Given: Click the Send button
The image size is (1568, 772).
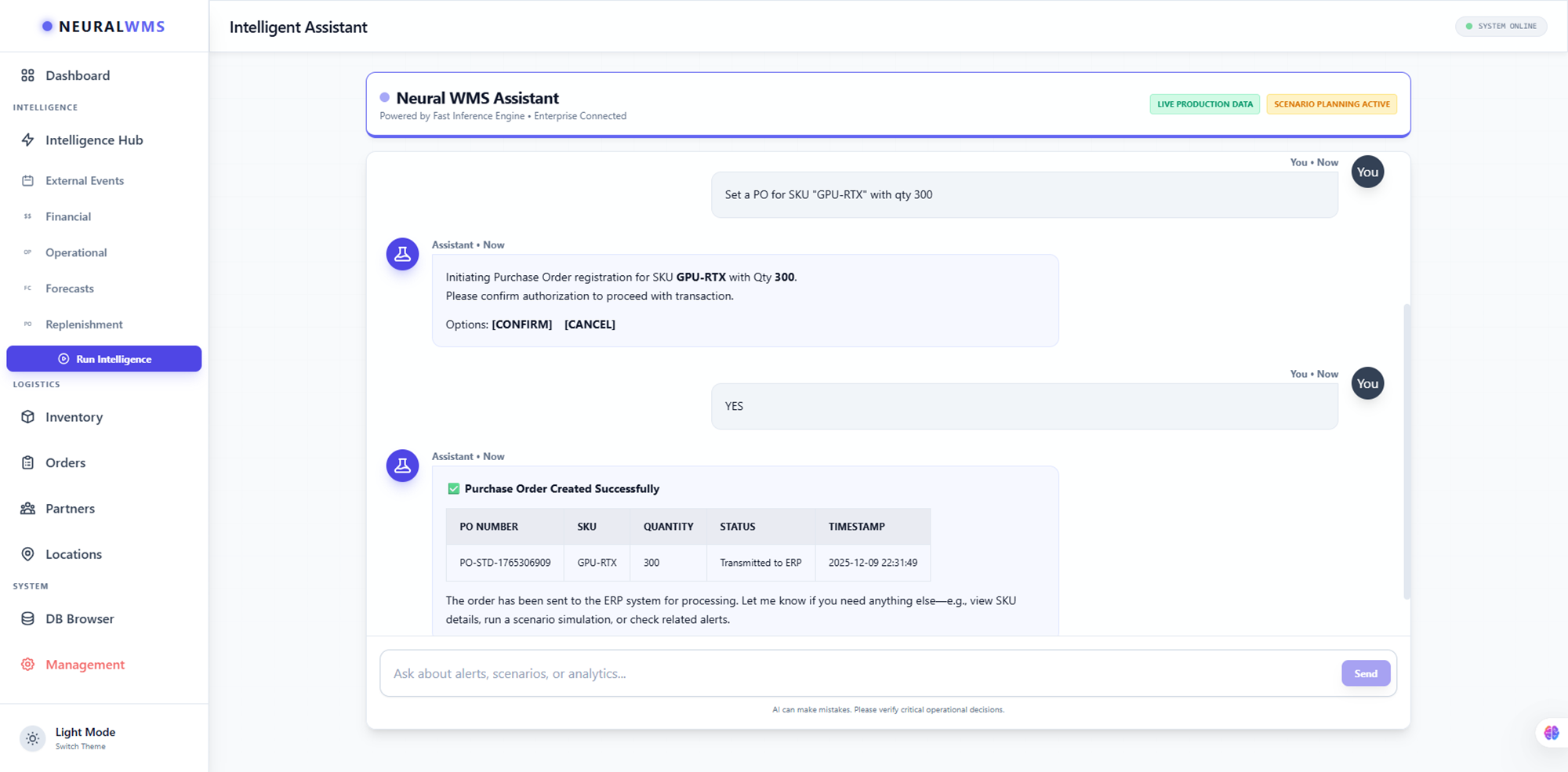Looking at the screenshot, I should 1366,672.
